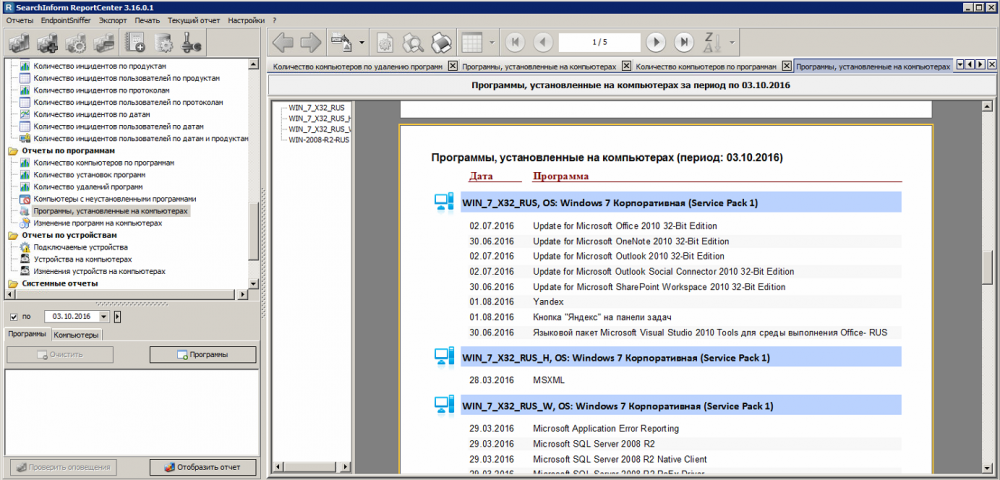Click the page number field showing 1 / 5
The height and width of the screenshot is (480, 1000).
(x=599, y=43)
